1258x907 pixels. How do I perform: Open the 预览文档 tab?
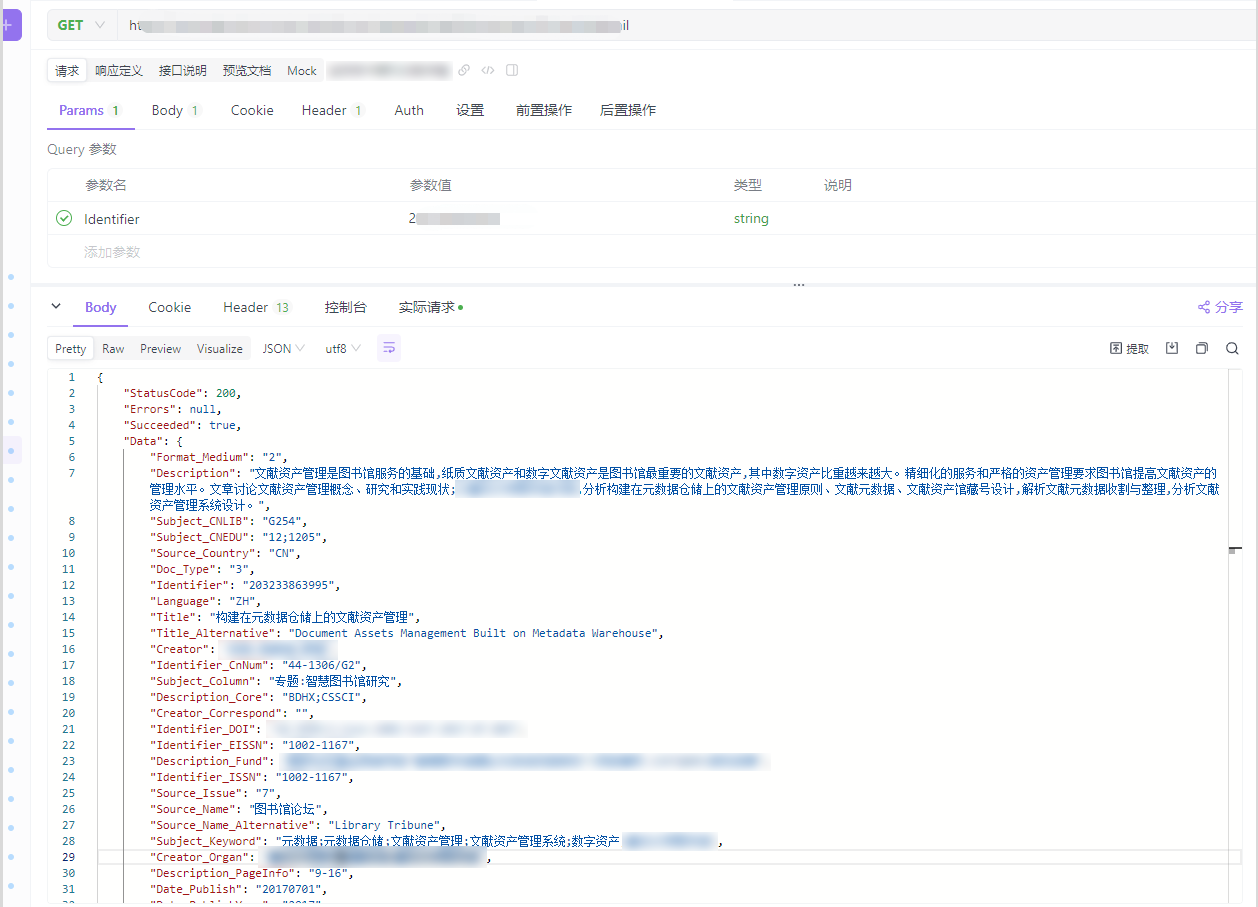[247, 71]
